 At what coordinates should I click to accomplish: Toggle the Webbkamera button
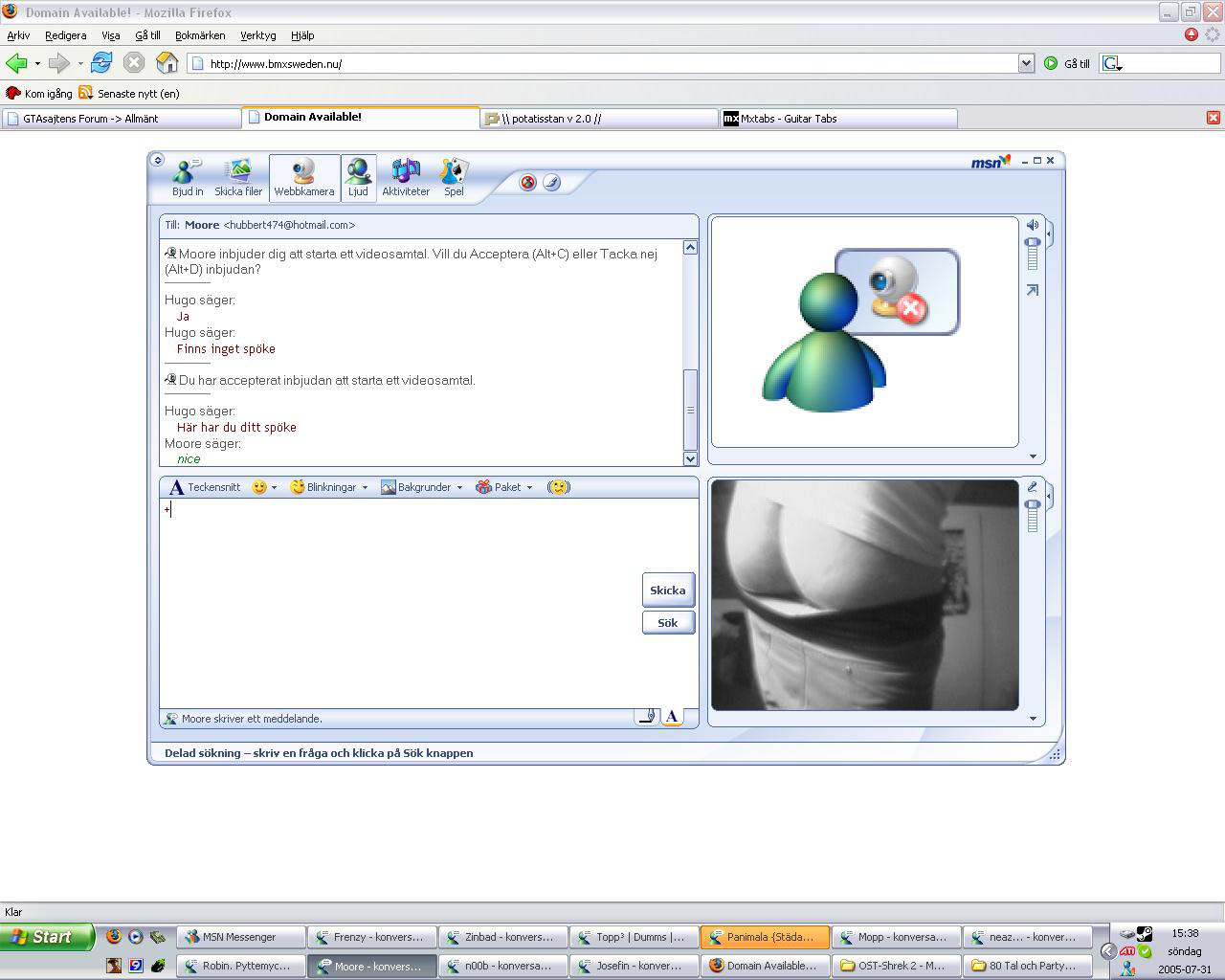click(304, 178)
